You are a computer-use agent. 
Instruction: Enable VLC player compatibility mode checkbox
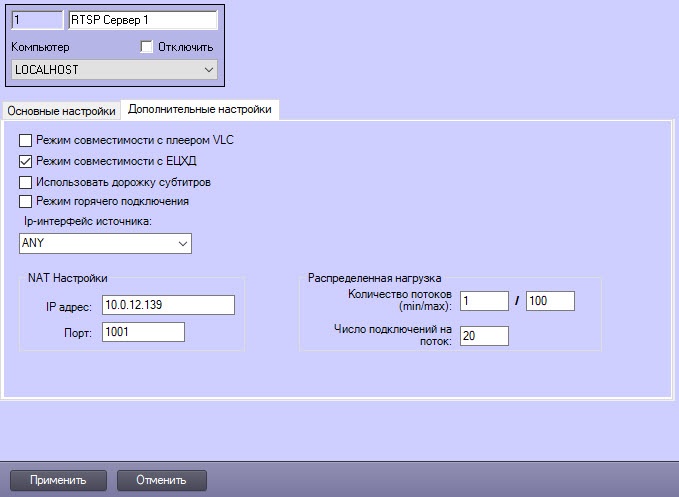click(25, 140)
